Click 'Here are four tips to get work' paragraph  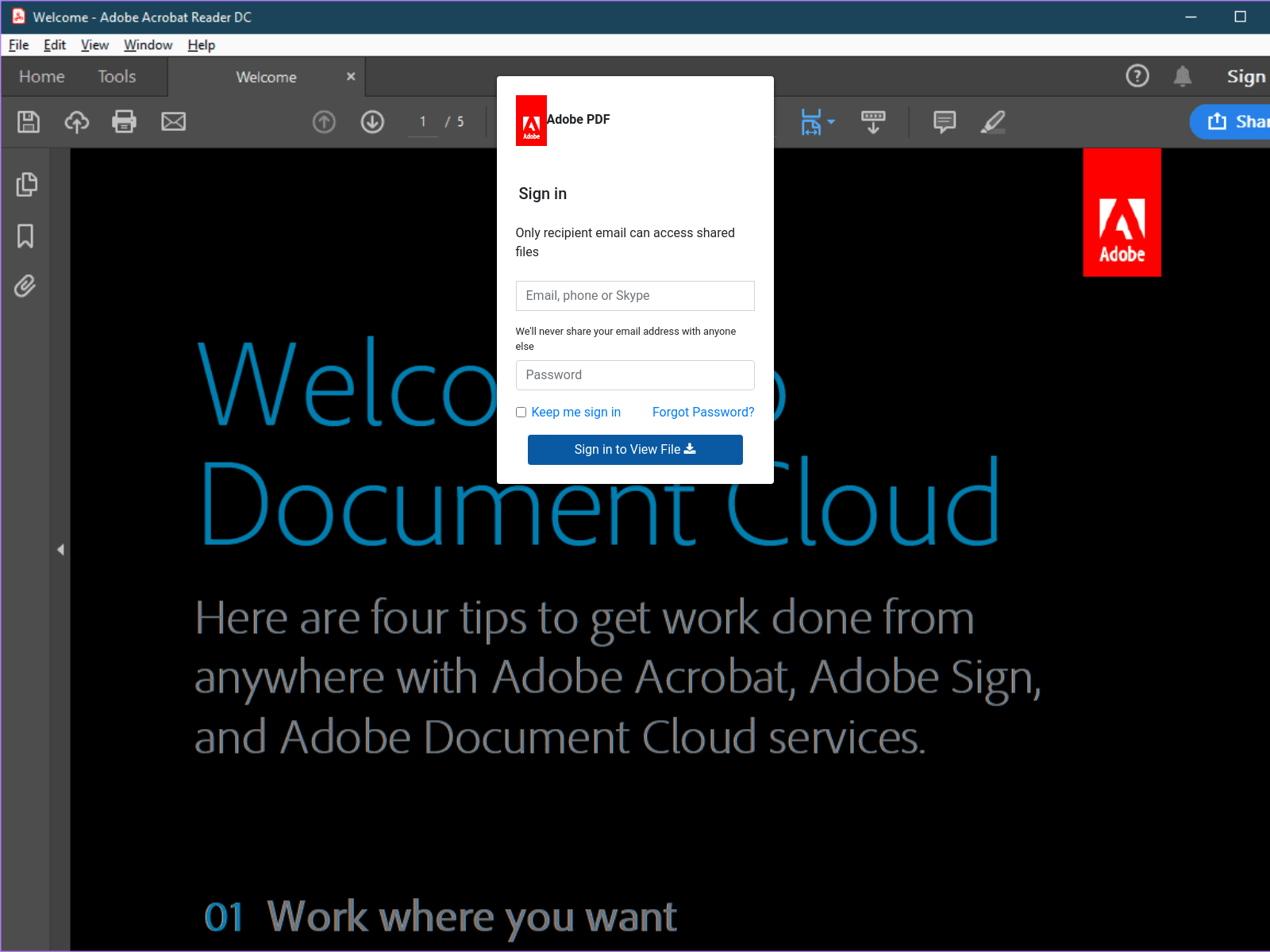[618, 678]
